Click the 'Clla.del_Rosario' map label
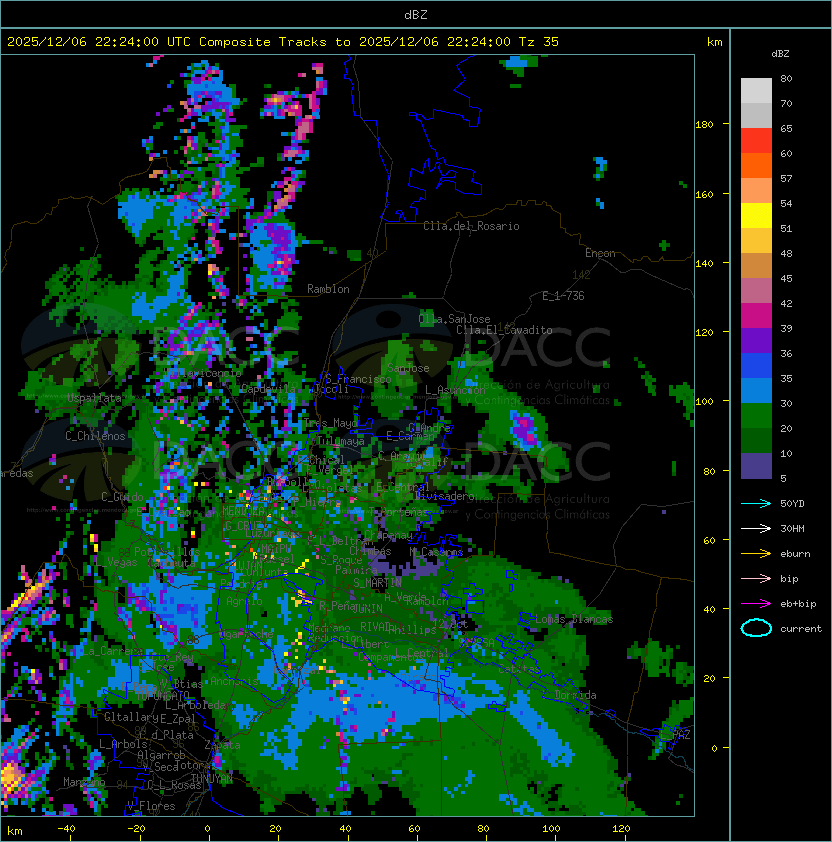The image size is (832, 842). 471,226
